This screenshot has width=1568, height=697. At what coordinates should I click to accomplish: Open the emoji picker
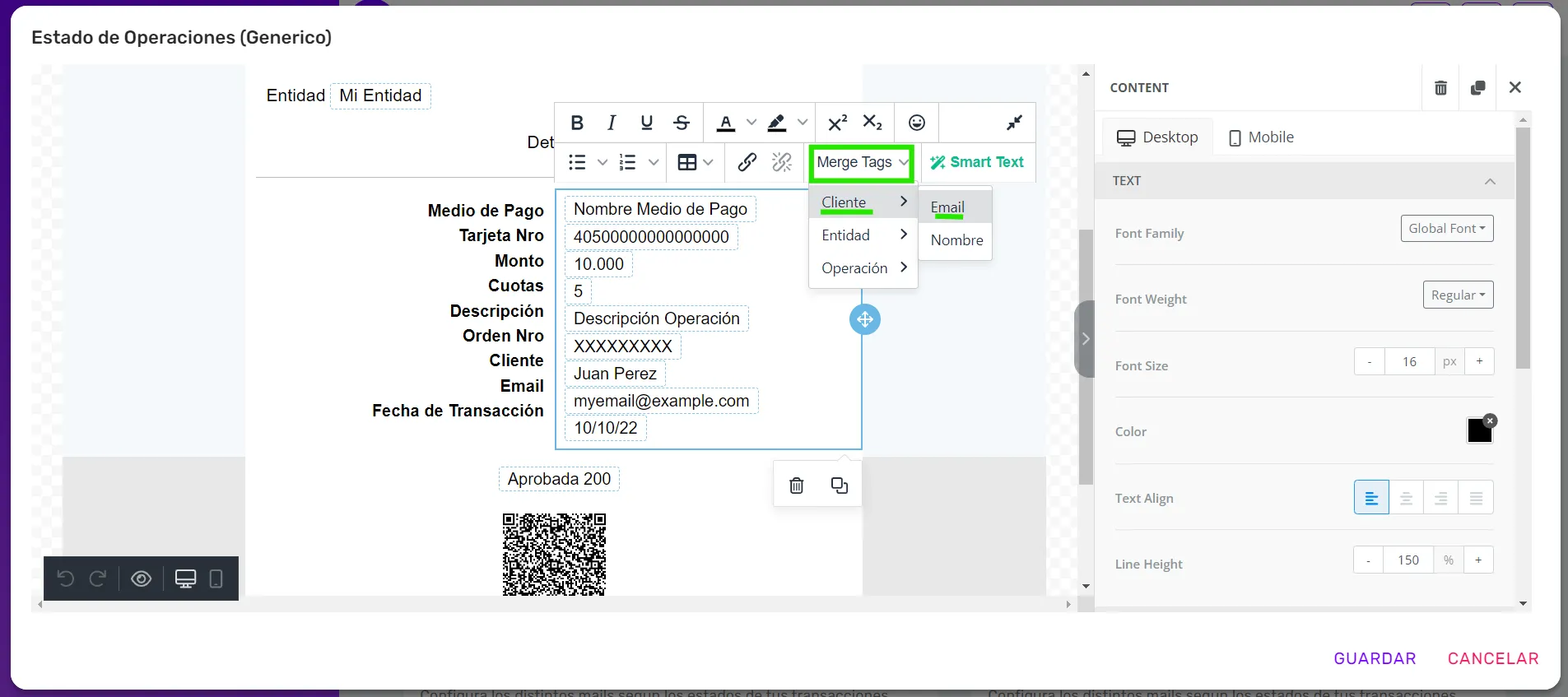coord(917,123)
